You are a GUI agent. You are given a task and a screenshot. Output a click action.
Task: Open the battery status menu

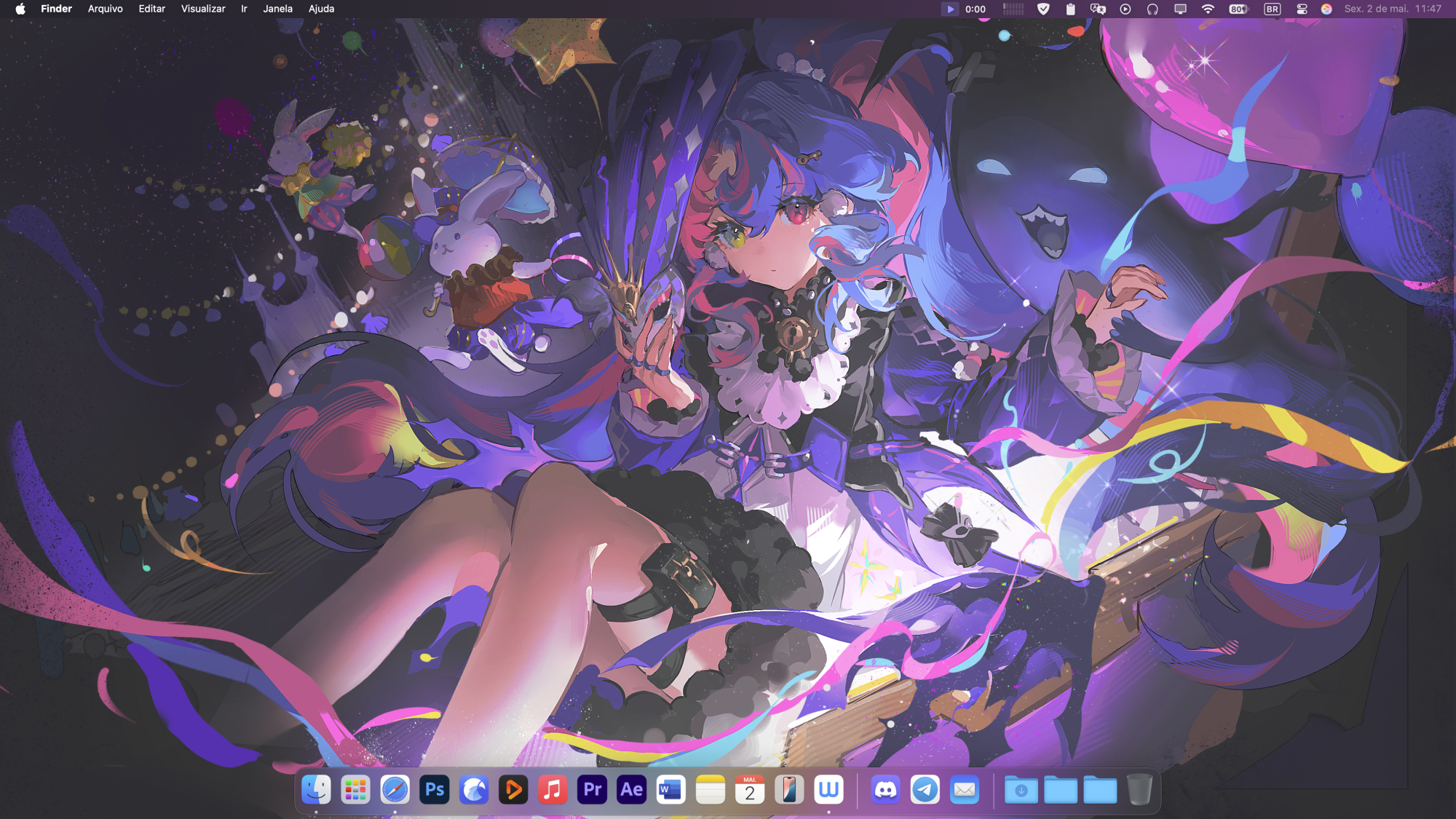click(1238, 9)
